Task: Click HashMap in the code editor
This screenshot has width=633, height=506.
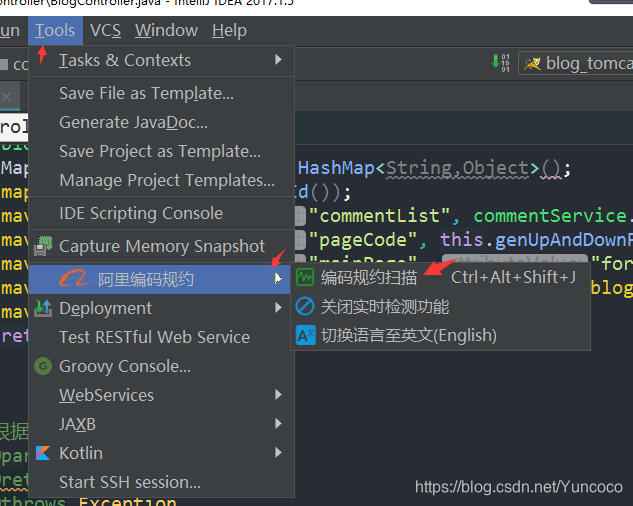Action: pyautogui.click(x=336, y=168)
